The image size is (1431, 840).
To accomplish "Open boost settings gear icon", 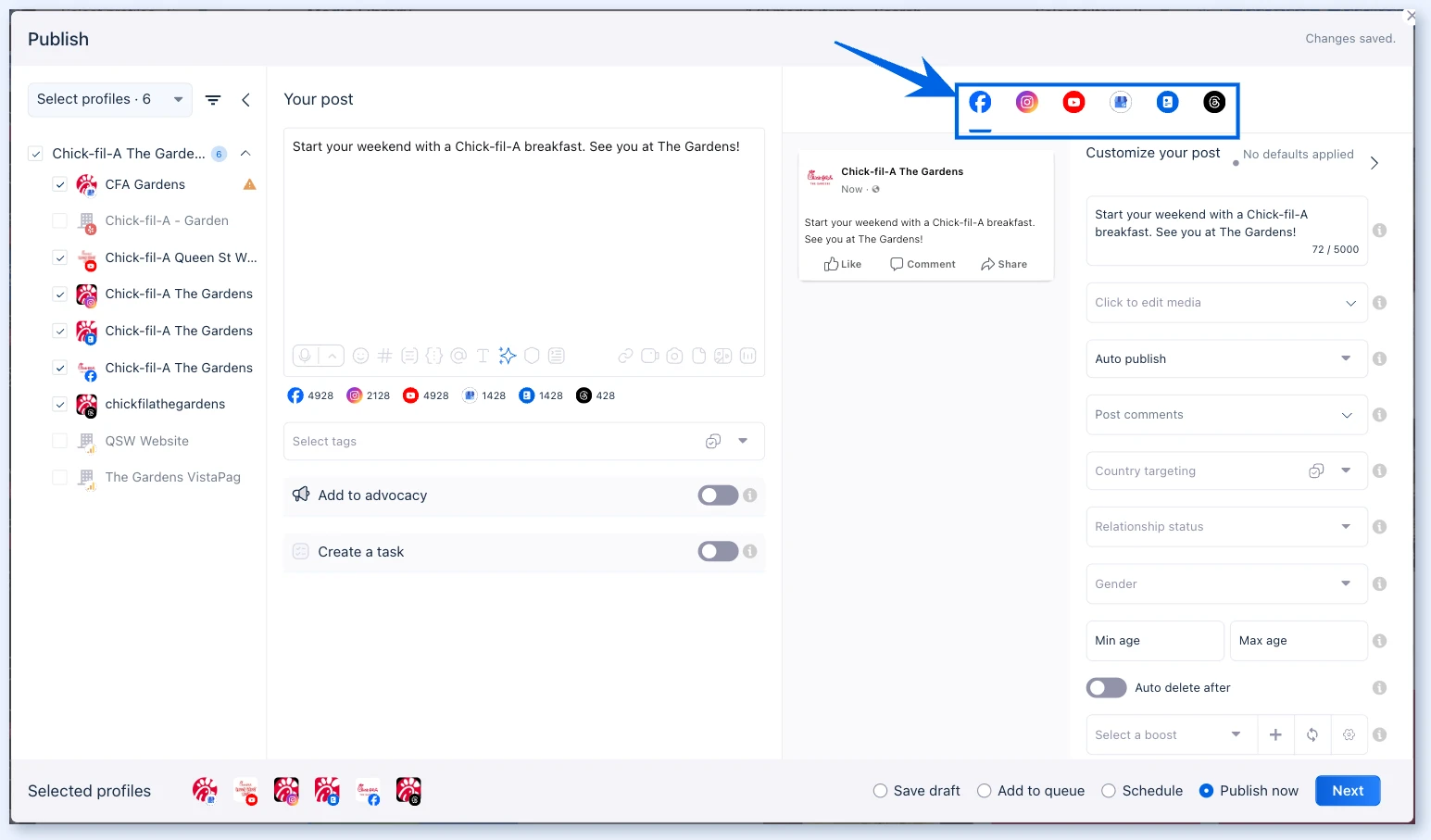I will (x=1349, y=734).
